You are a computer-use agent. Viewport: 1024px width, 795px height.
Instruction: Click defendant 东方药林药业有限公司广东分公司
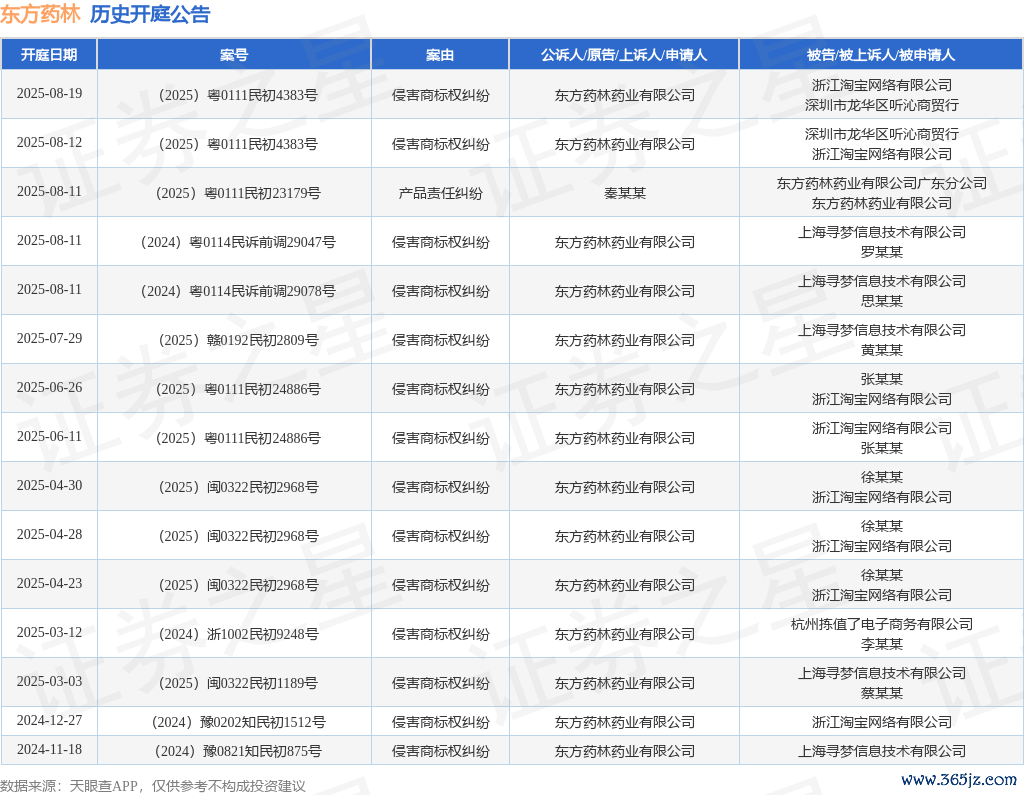(x=881, y=183)
